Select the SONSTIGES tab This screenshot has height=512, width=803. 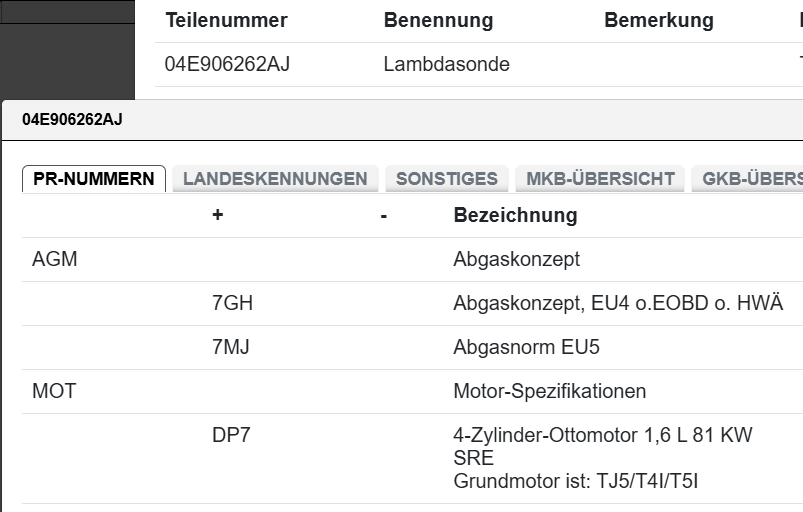tap(447, 179)
